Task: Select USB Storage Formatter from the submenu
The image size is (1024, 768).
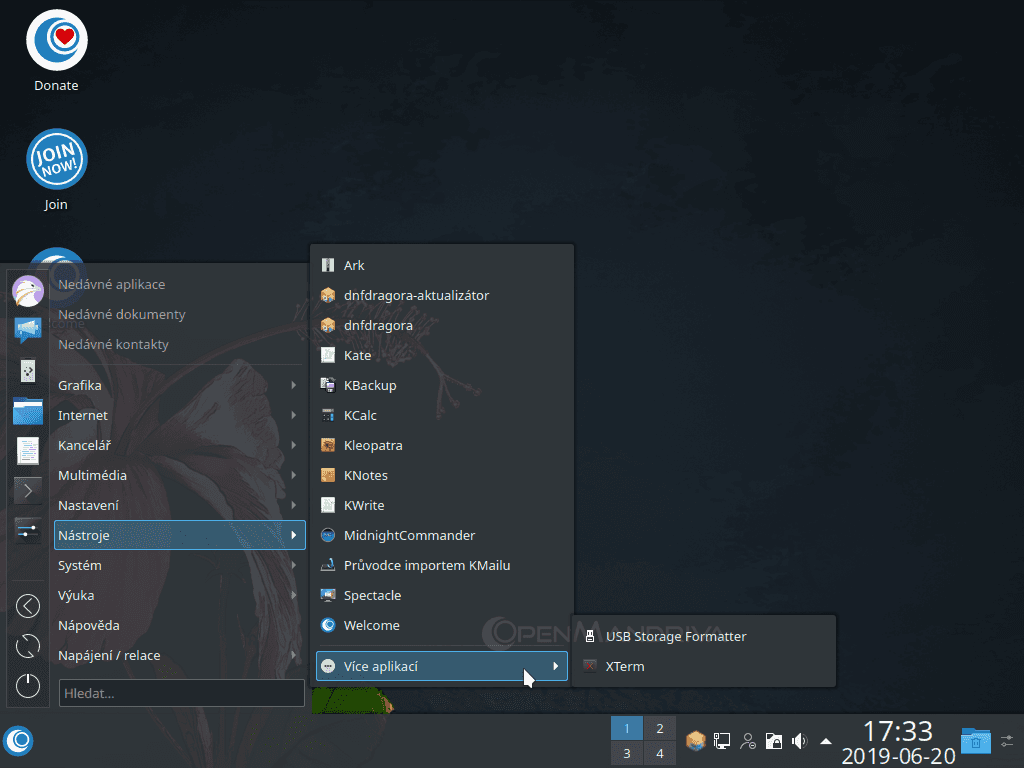Action: click(x=675, y=636)
